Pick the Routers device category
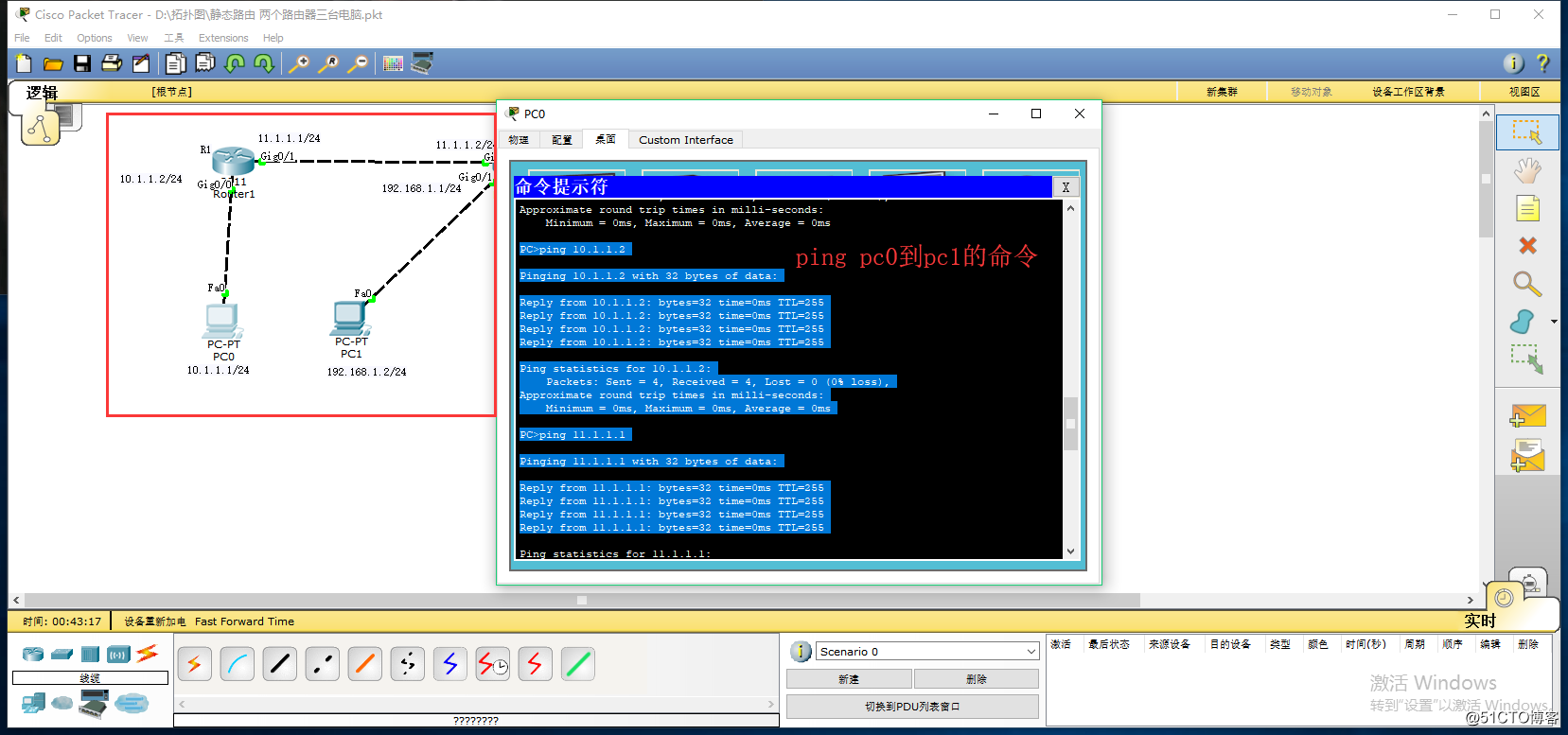The height and width of the screenshot is (735, 1568). [33, 654]
